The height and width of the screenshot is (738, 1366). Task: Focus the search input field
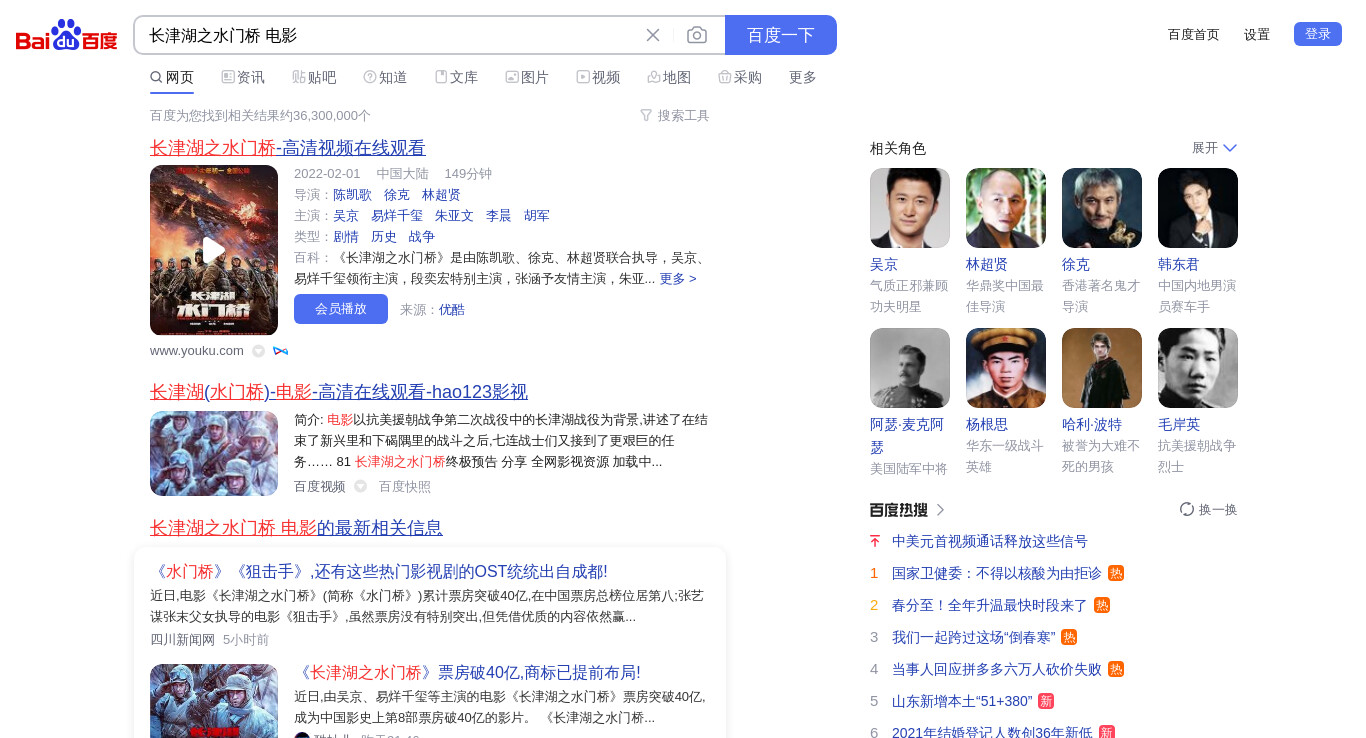[390, 35]
